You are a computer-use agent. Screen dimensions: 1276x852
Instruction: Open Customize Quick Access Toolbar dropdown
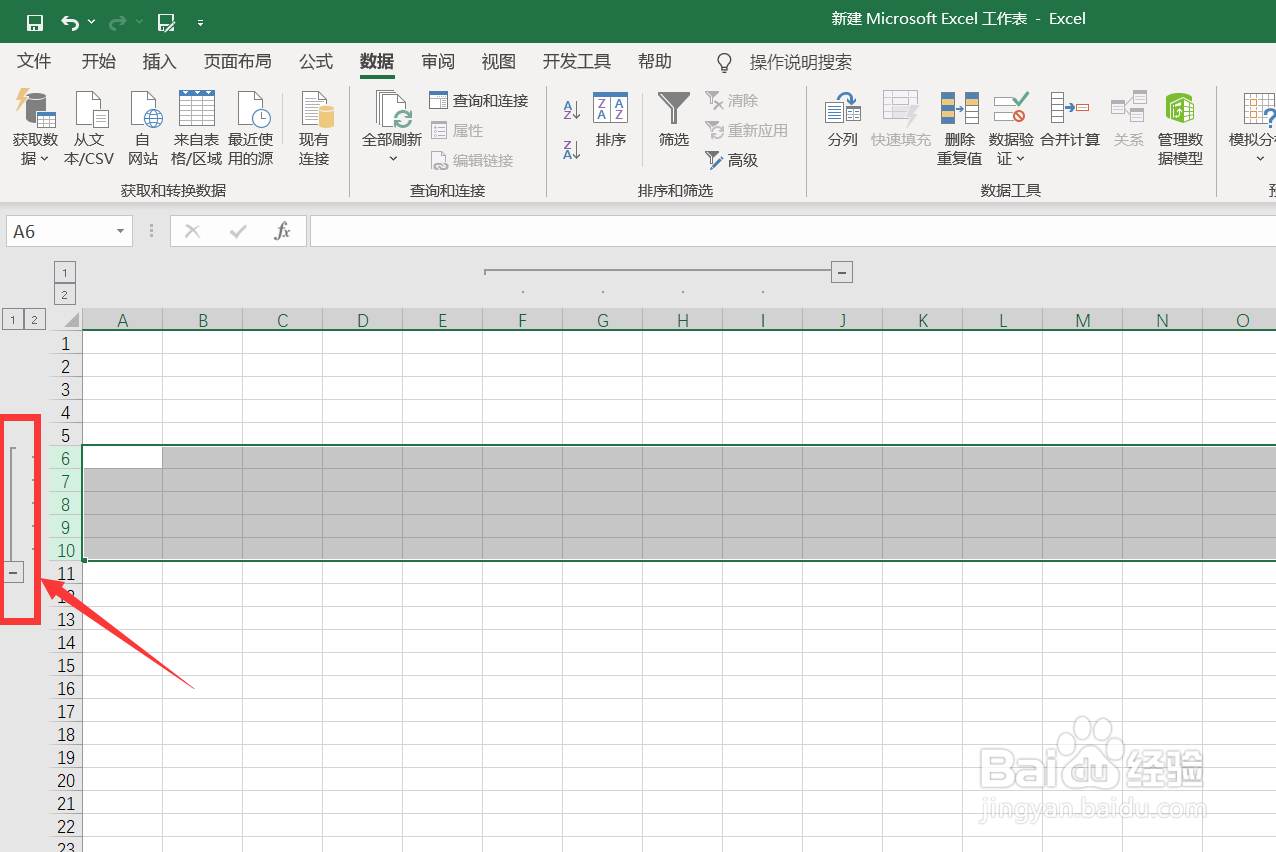click(x=200, y=22)
